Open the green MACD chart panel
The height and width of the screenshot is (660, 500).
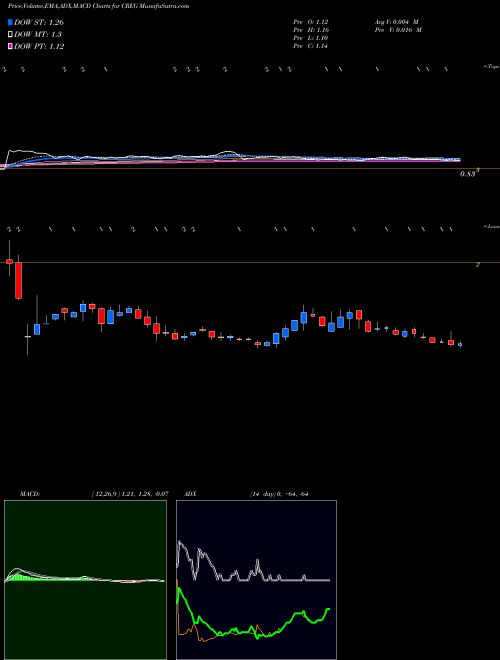coord(85,580)
